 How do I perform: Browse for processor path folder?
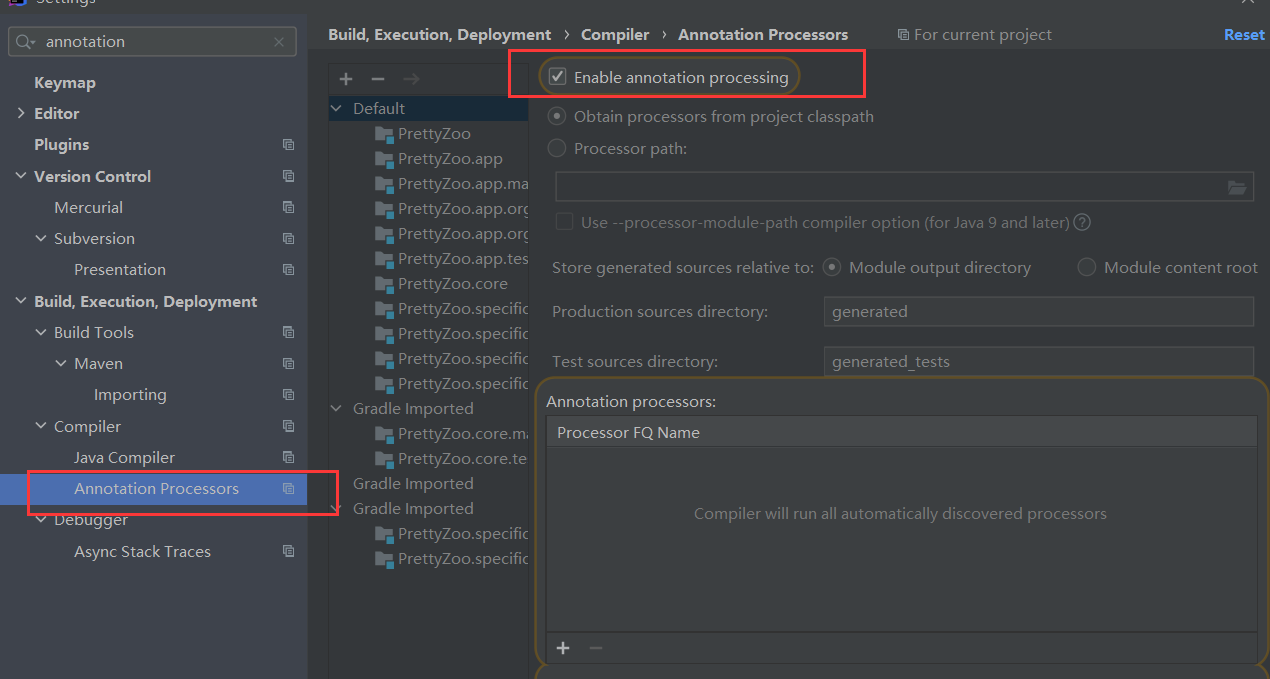1237,187
